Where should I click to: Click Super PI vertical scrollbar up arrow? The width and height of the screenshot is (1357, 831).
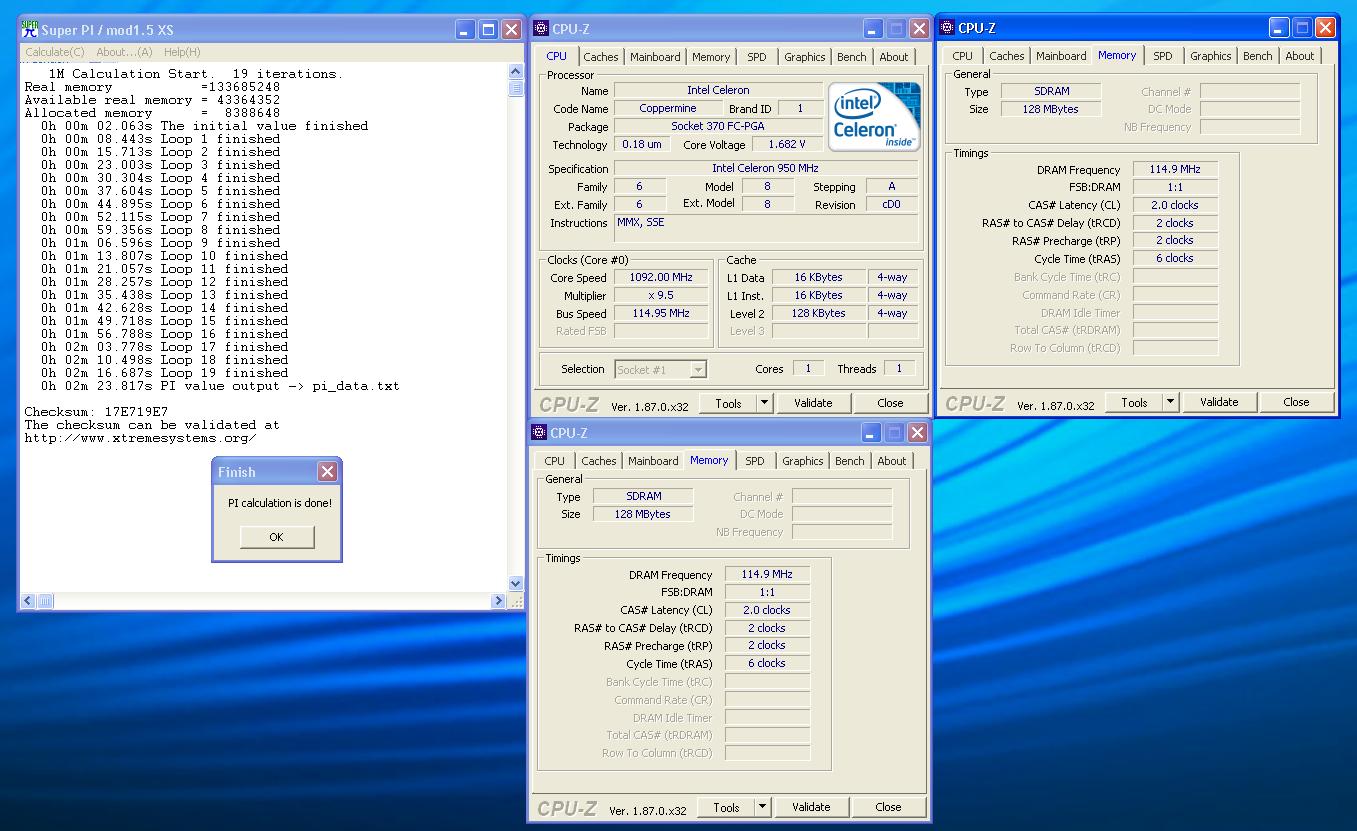click(x=516, y=72)
